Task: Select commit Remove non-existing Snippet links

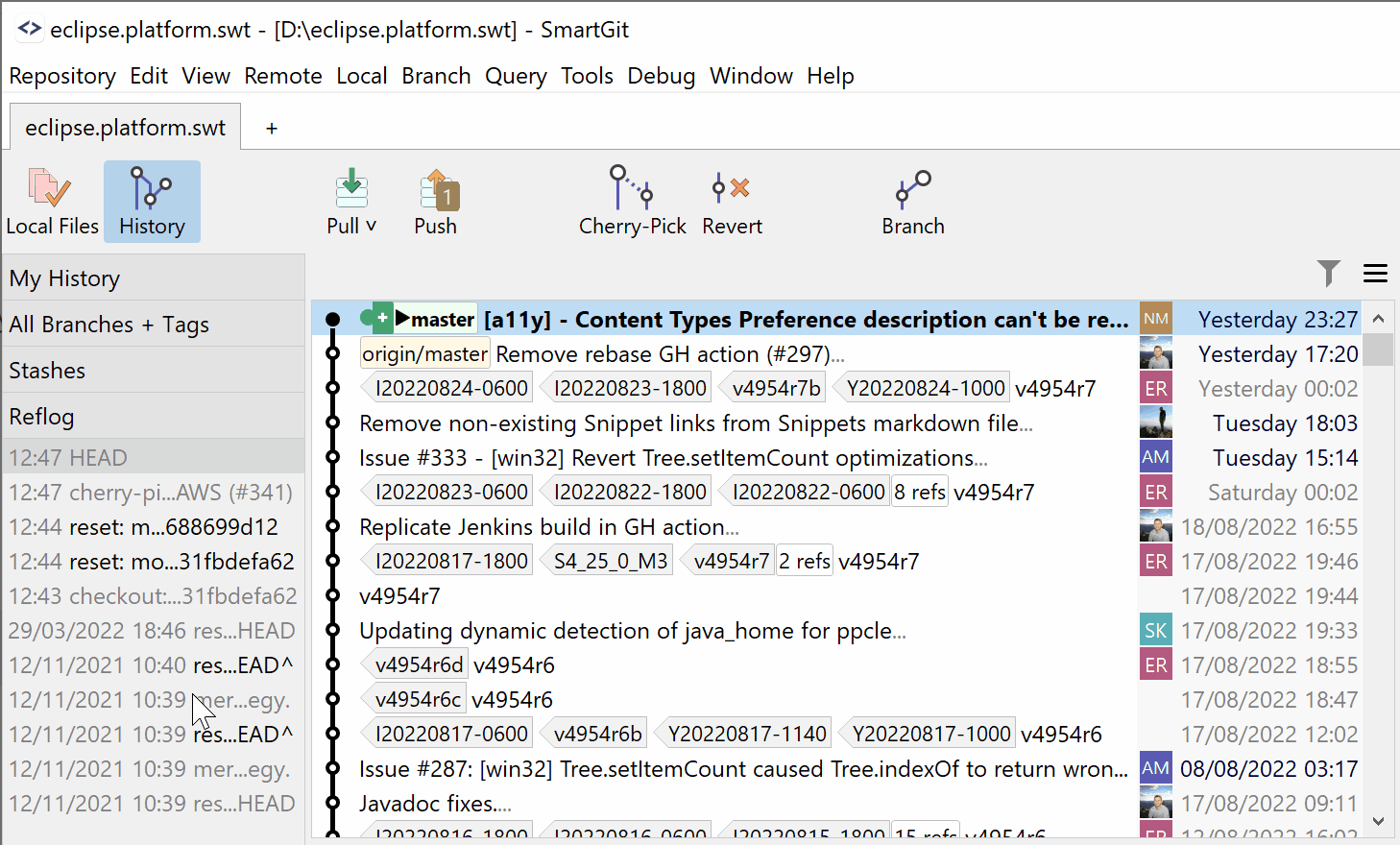Action: (696, 422)
